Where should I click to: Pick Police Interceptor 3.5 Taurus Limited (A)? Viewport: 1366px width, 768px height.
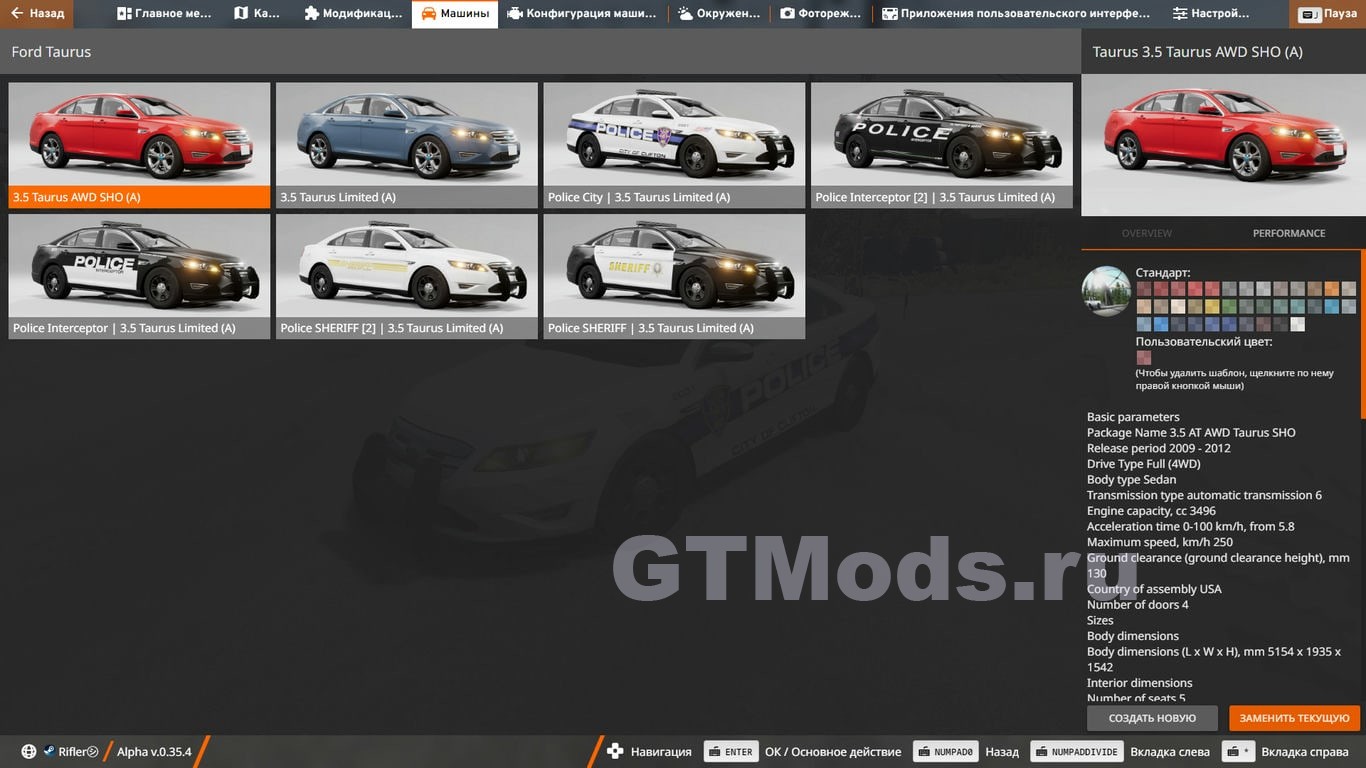139,276
